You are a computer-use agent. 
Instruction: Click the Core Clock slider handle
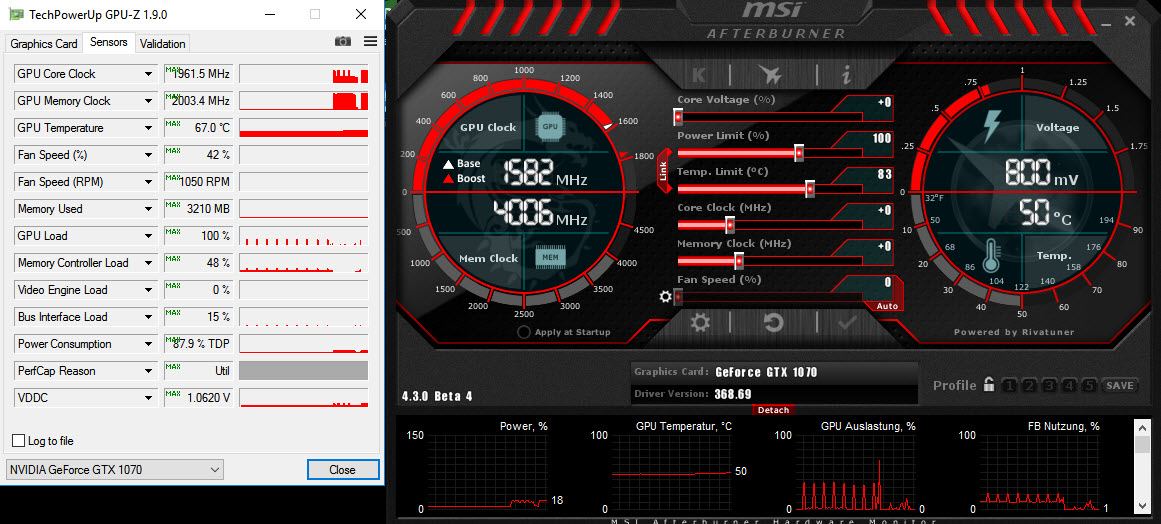[x=730, y=225]
